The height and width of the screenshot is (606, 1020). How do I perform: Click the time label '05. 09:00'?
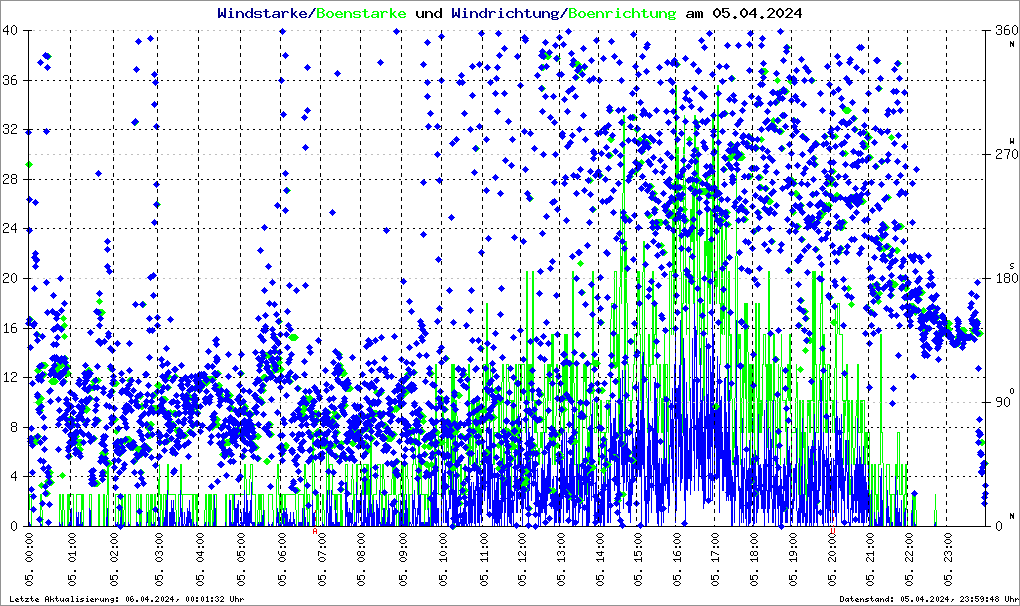[x=403, y=560]
